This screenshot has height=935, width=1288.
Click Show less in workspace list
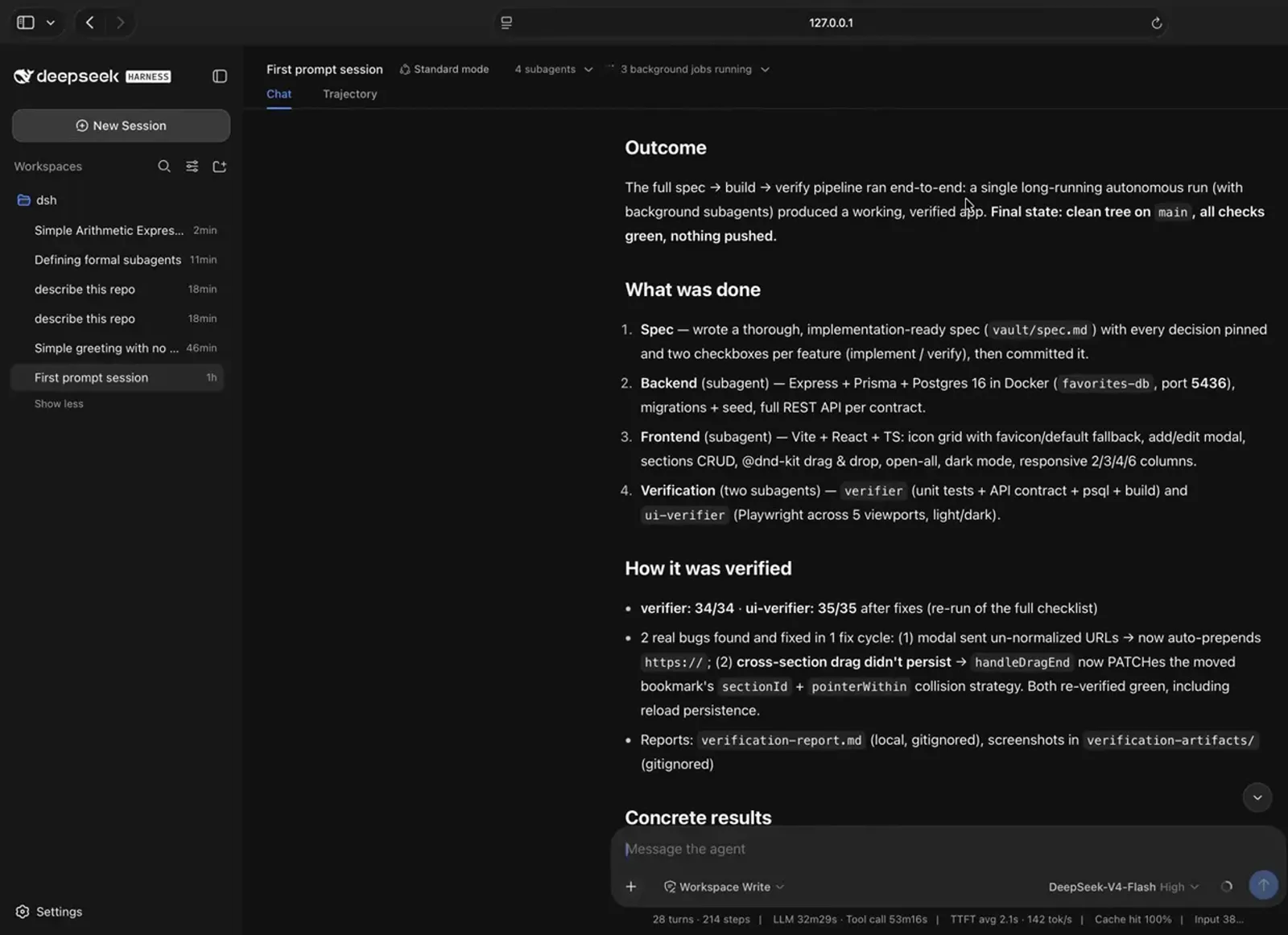coord(59,404)
